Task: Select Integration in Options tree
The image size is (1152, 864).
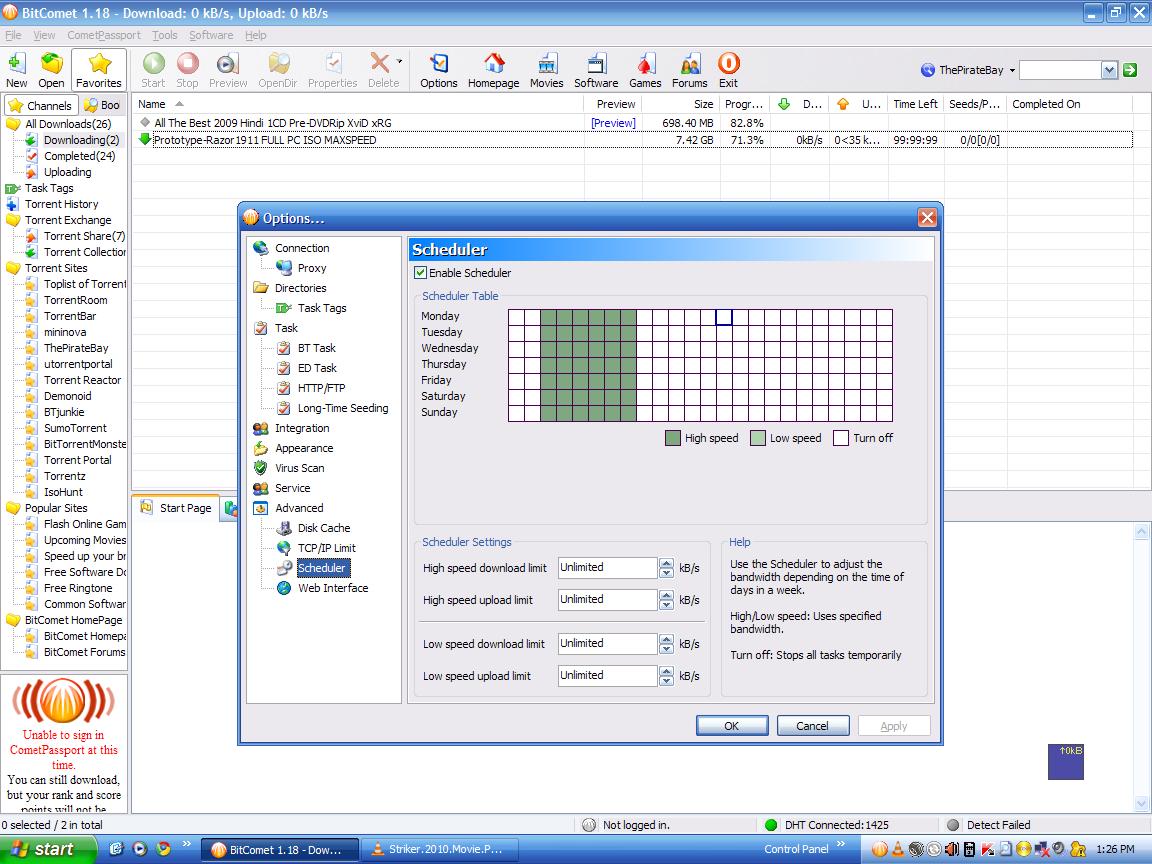Action: [x=302, y=428]
